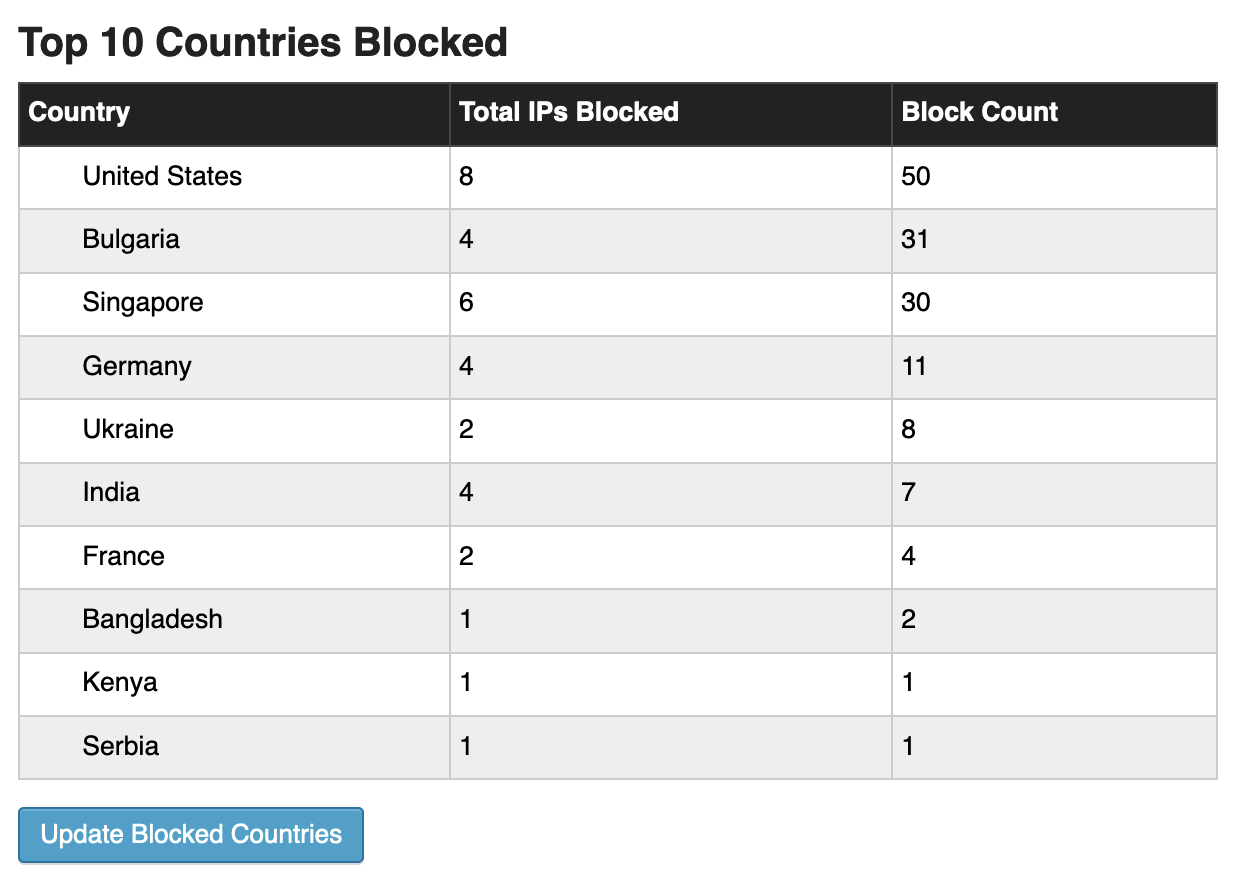Click the Country column header
This screenshot has height=886, width=1236.
[79, 112]
